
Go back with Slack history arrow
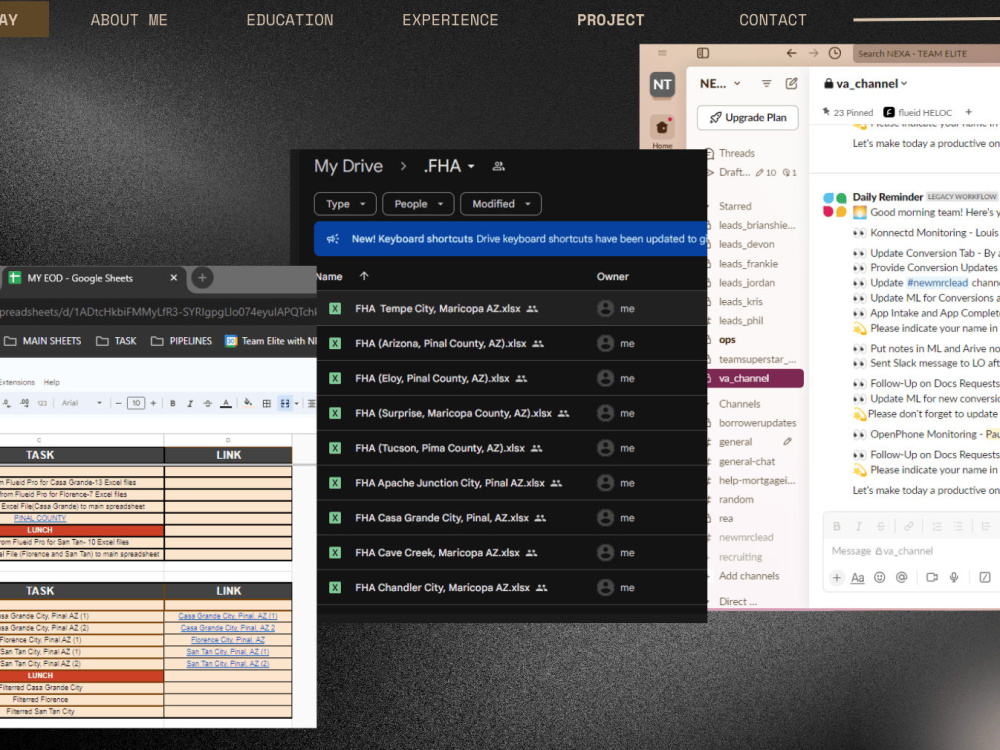click(x=791, y=53)
